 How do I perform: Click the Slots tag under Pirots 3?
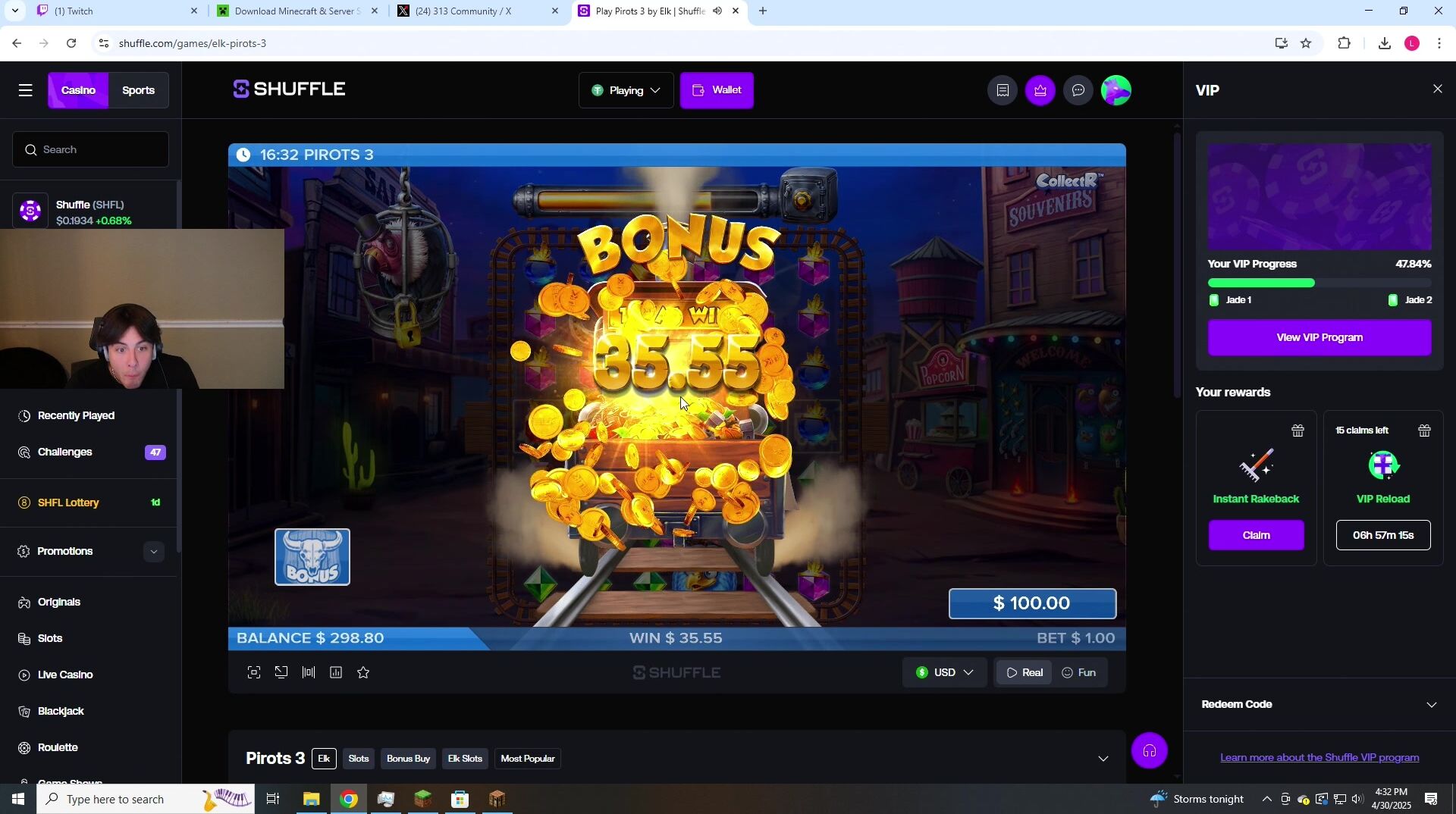coord(359,759)
